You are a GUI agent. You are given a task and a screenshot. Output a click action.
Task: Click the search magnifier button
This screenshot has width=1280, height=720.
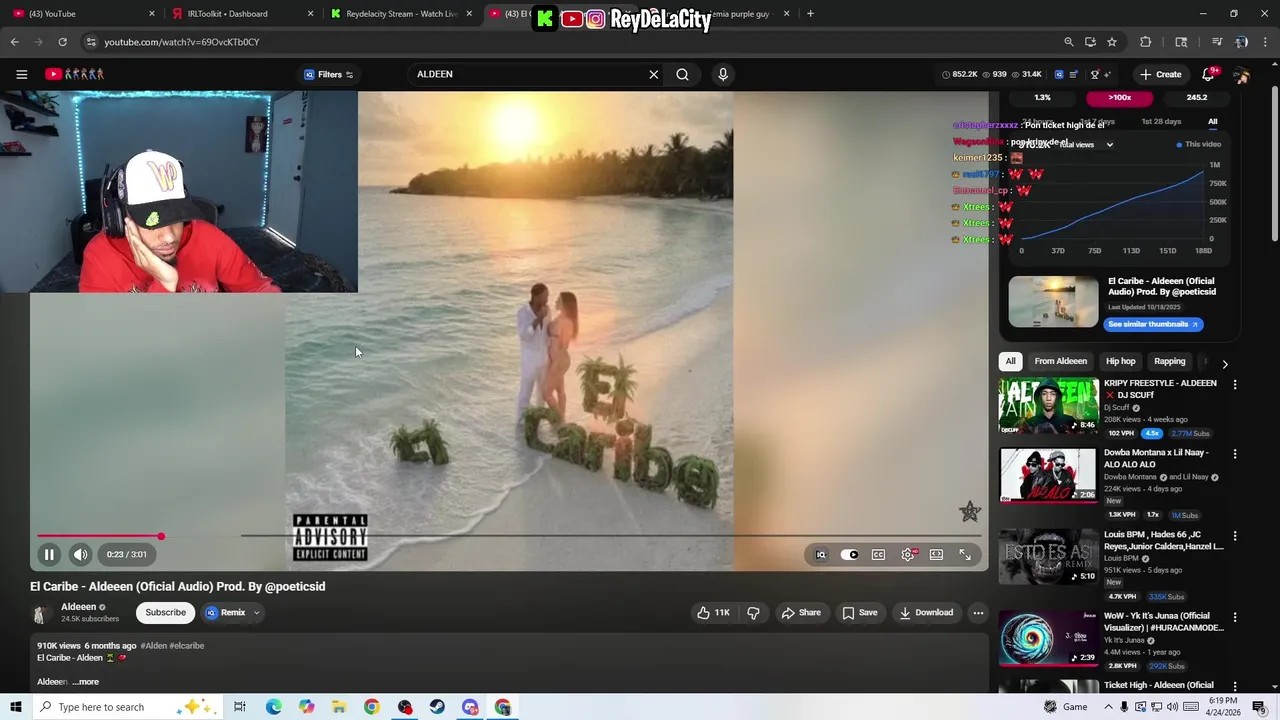point(682,74)
